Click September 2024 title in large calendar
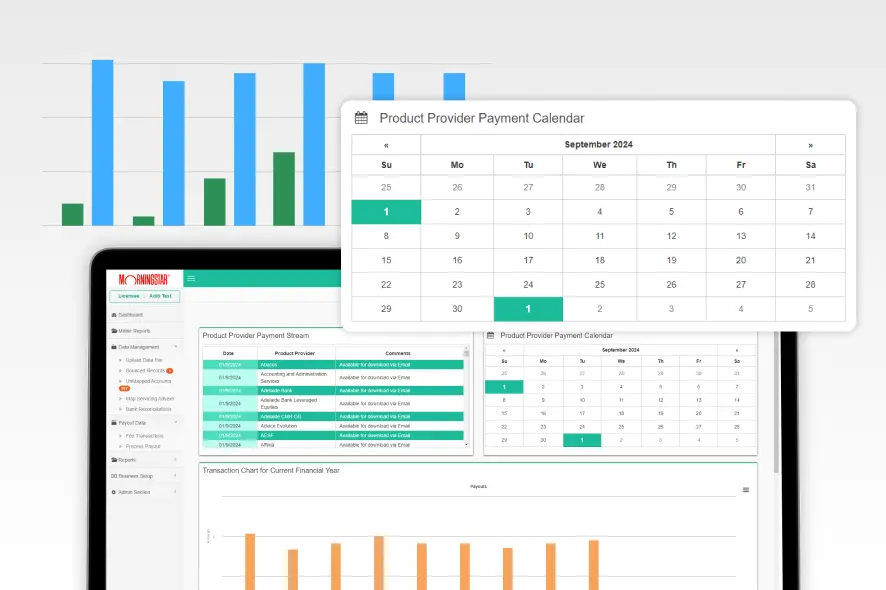The height and width of the screenshot is (590, 886). pos(598,145)
